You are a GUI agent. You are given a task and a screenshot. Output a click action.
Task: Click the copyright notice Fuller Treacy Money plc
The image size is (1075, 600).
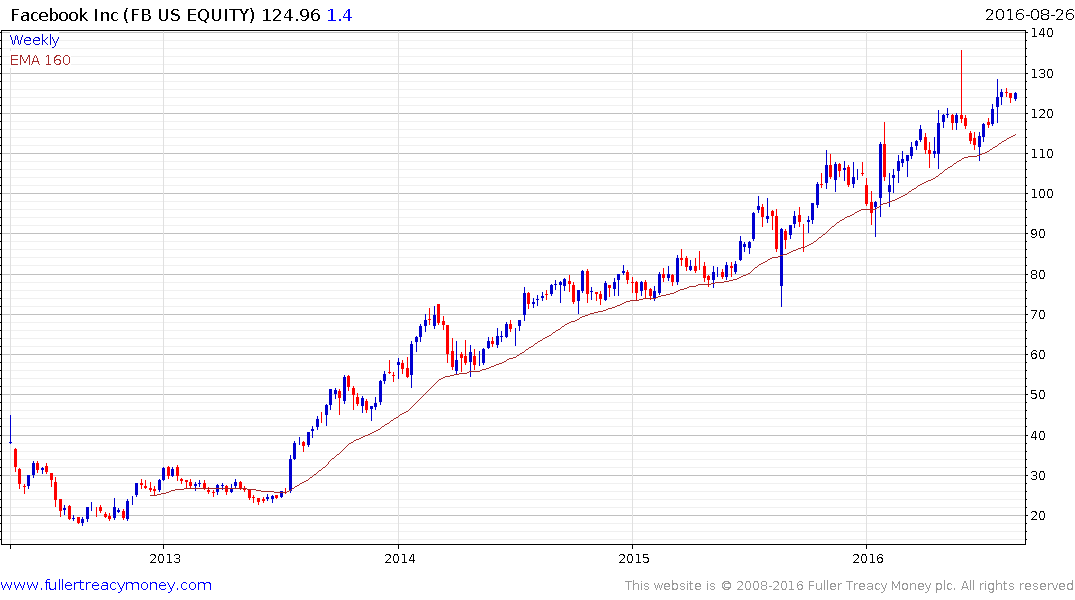coord(849,586)
